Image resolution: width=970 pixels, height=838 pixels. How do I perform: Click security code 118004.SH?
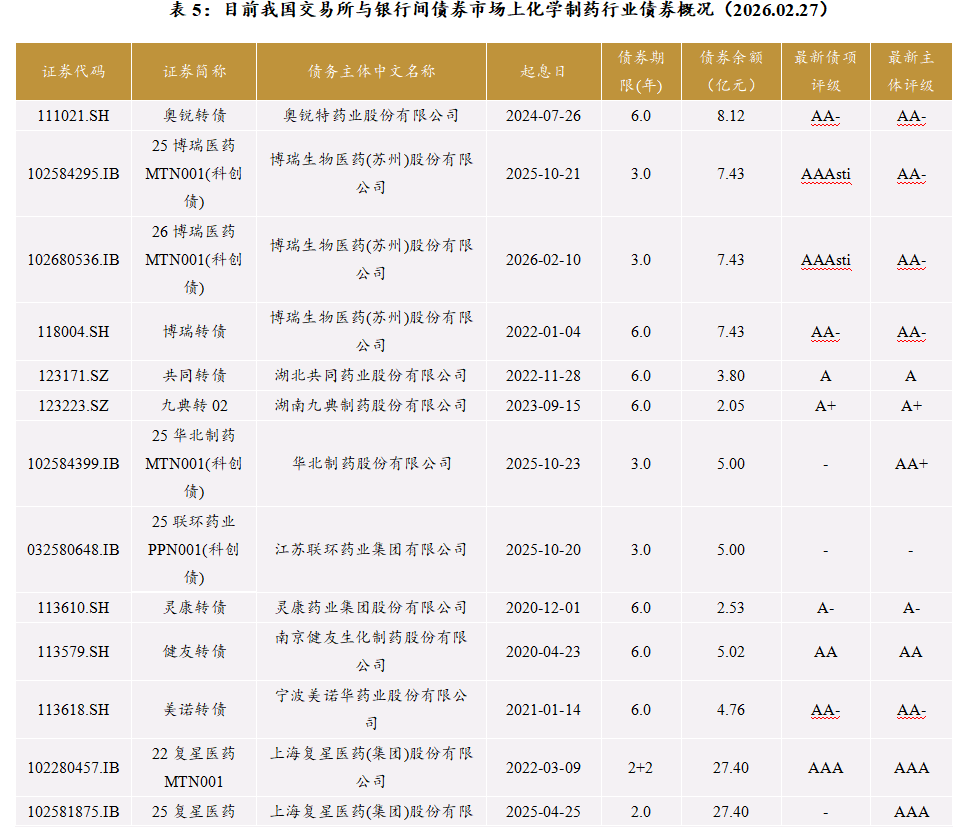74,332
